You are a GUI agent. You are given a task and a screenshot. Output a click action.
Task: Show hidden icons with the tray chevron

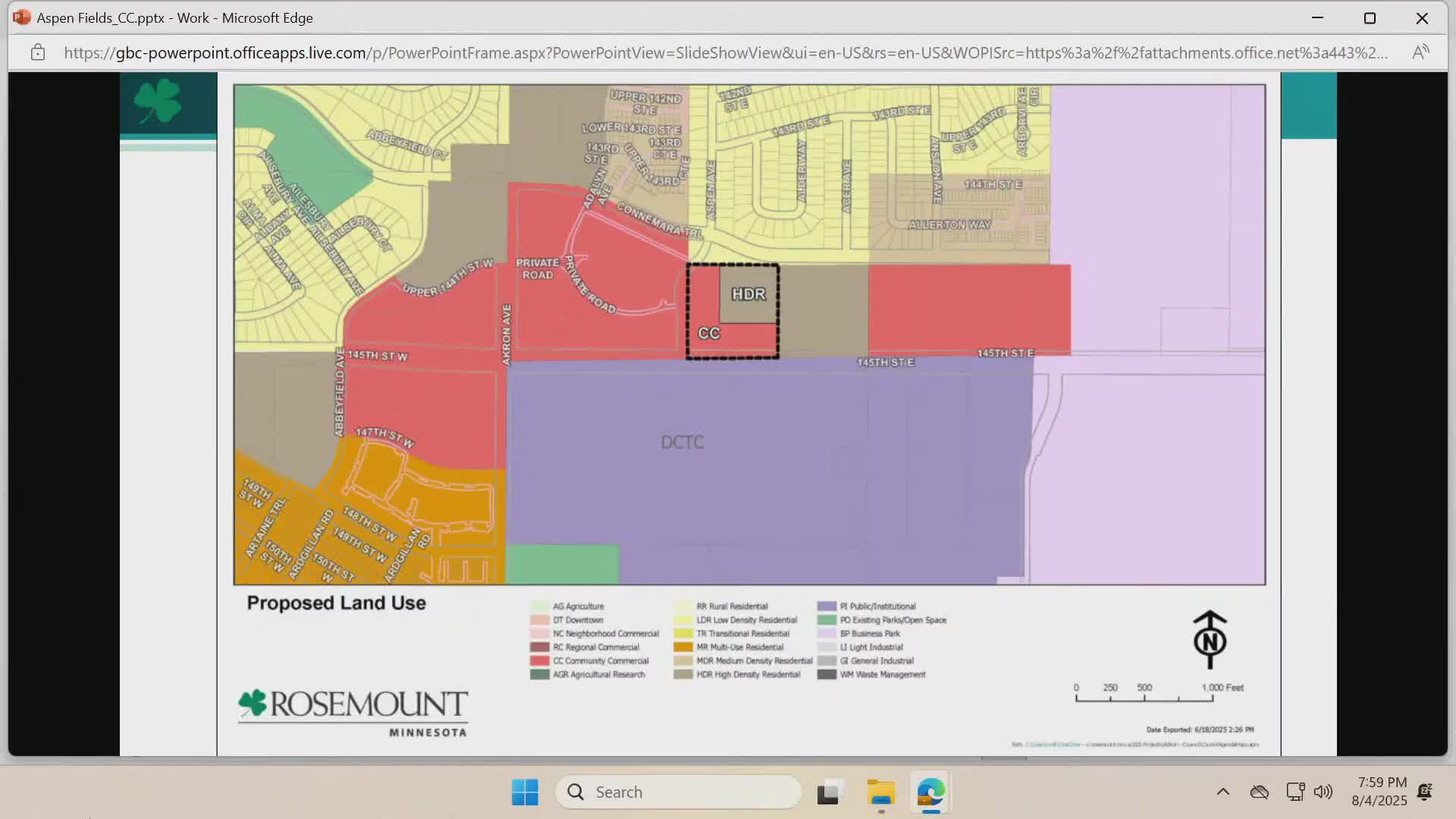pos(1222,792)
